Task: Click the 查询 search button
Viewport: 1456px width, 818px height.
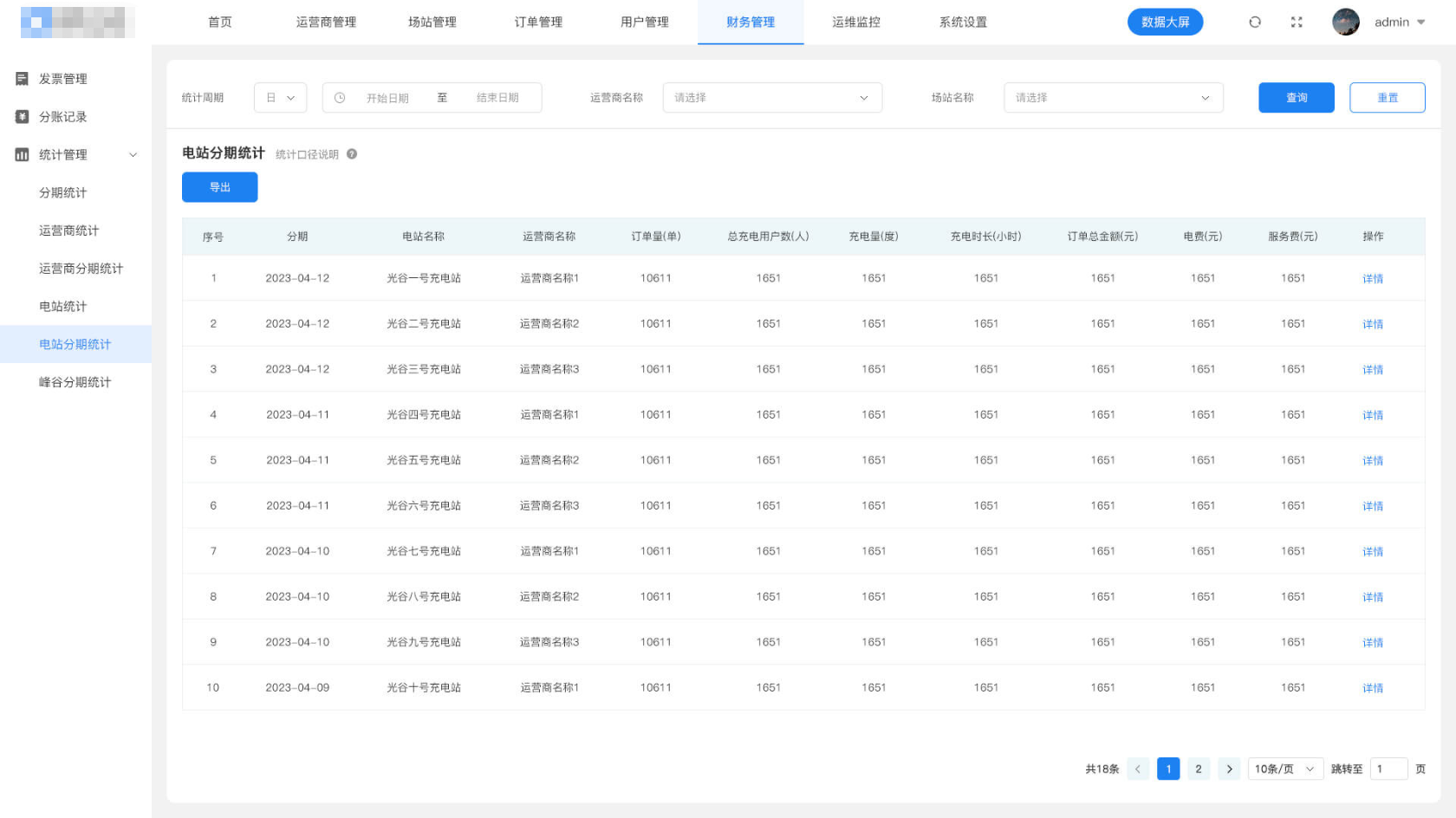Action: (1297, 98)
